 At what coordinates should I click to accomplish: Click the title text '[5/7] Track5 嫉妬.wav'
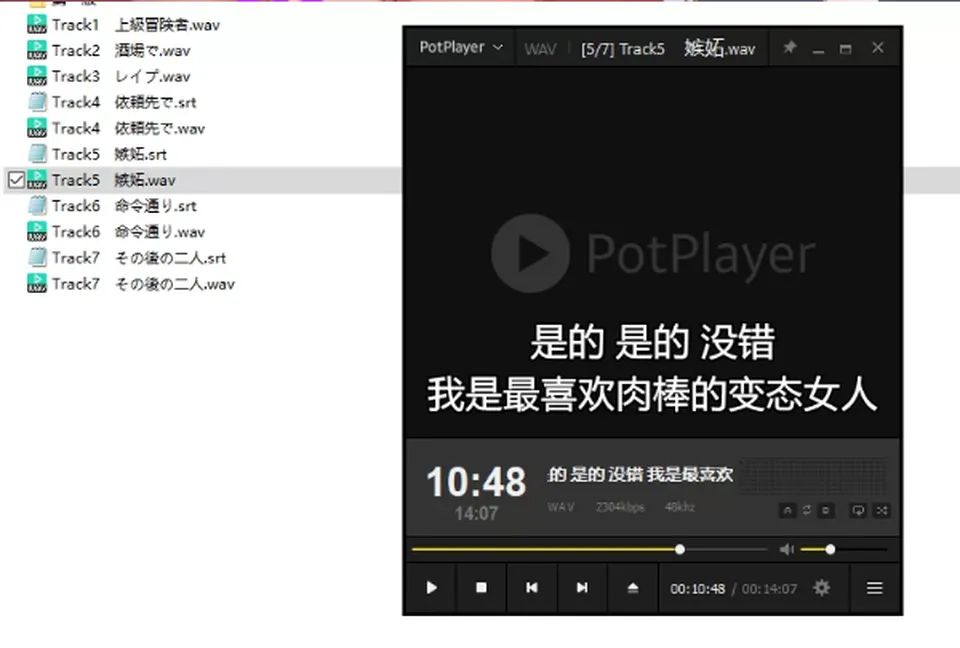[668, 48]
